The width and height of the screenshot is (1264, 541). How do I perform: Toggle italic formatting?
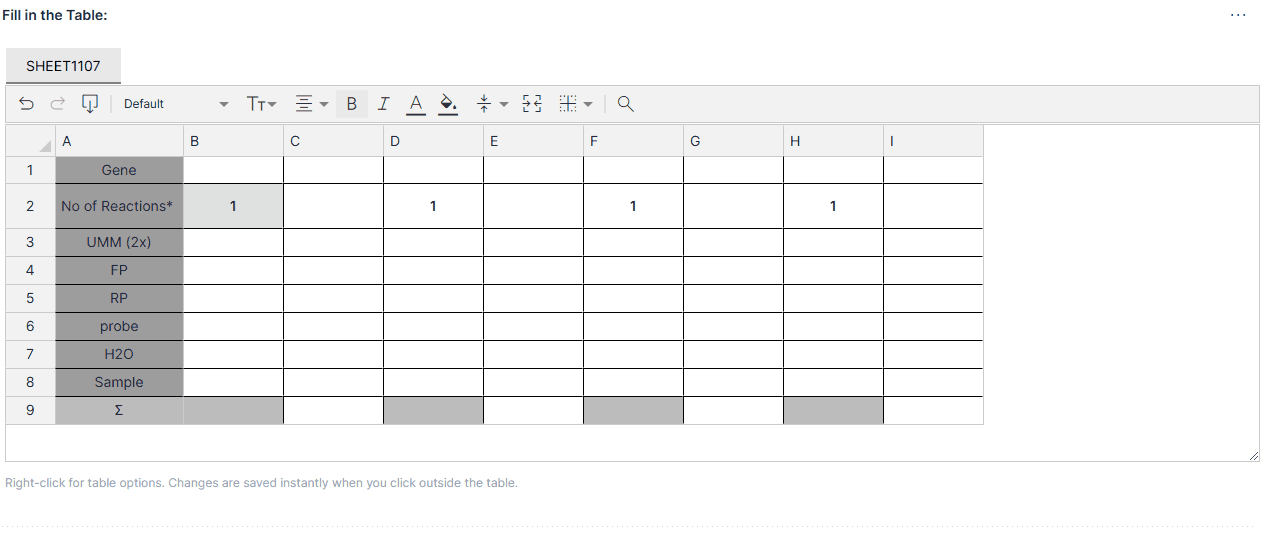point(383,104)
